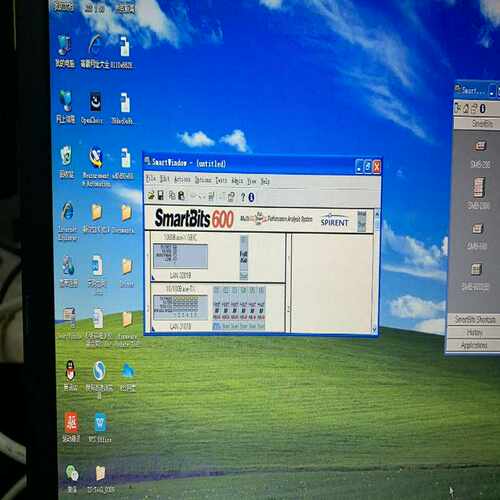This screenshot has width=500, height=500.
Task: Click the LAN-3101B counter display
Action: click(x=181, y=307)
